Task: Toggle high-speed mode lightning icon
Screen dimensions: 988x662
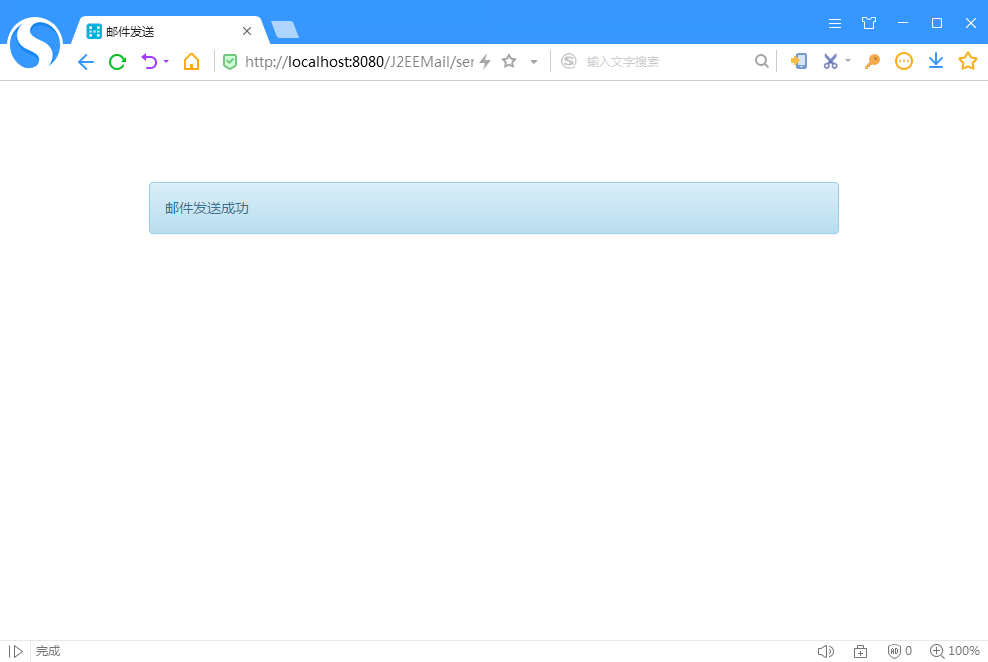Action: [x=485, y=61]
